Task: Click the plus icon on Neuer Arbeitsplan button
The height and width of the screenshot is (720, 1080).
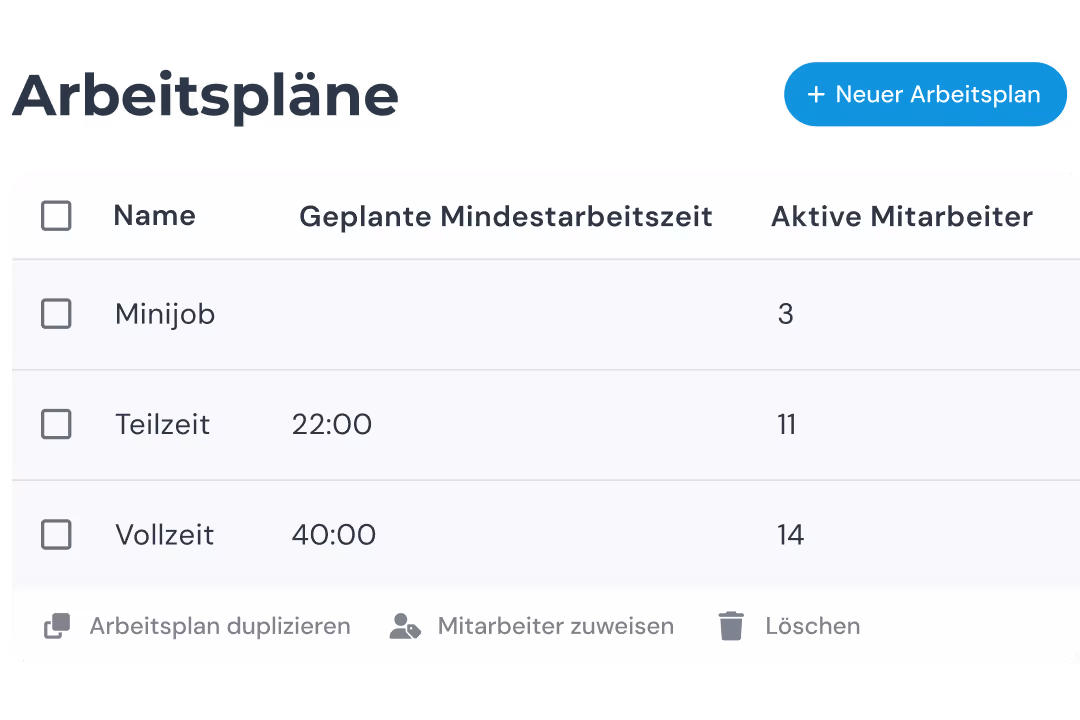Action: point(816,94)
